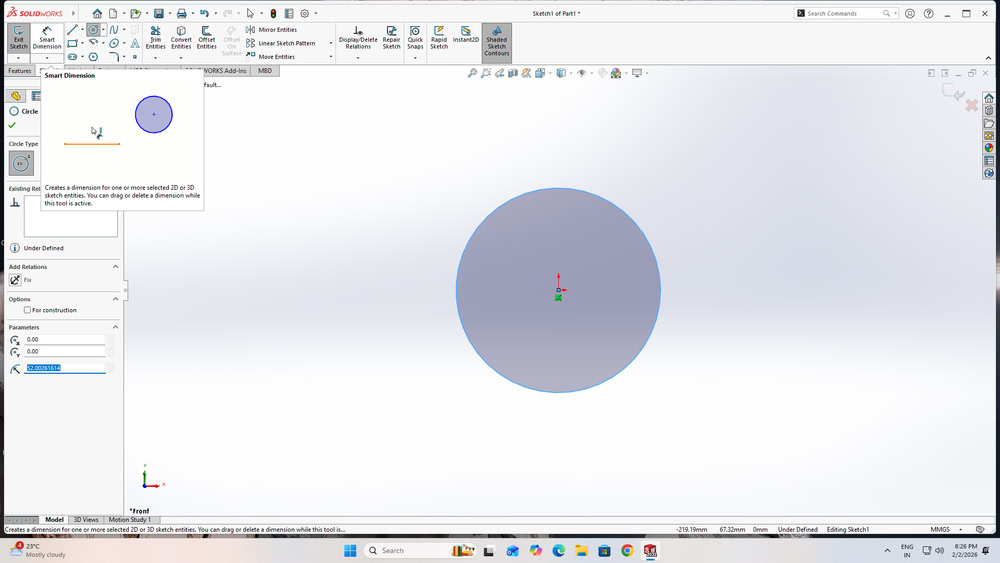Open the 3D Views tab
This screenshot has height=563, width=1000.
tap(86, 520)
